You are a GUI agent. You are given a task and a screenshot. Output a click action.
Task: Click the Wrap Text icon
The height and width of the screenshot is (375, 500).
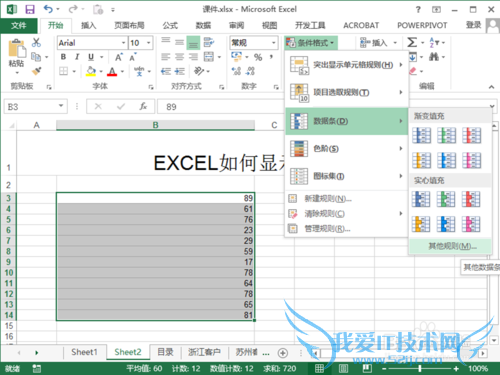[209, 42]
